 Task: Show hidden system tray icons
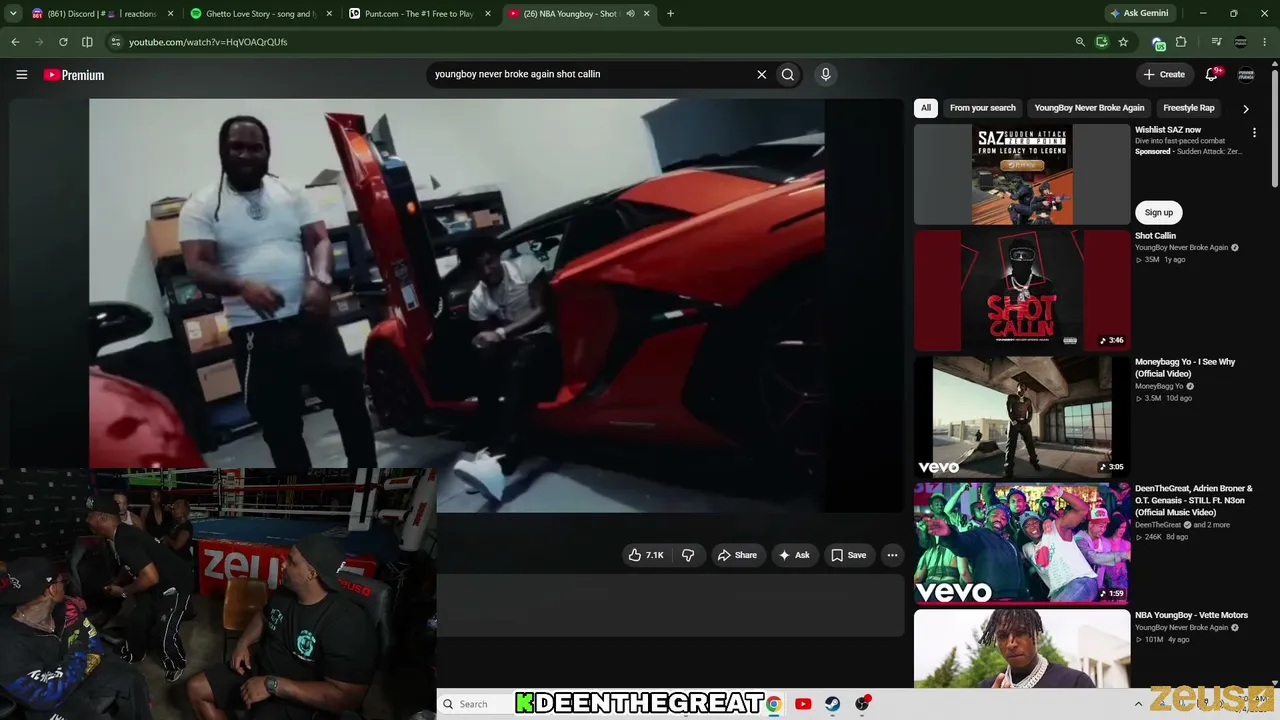[x=1138, y=704]
